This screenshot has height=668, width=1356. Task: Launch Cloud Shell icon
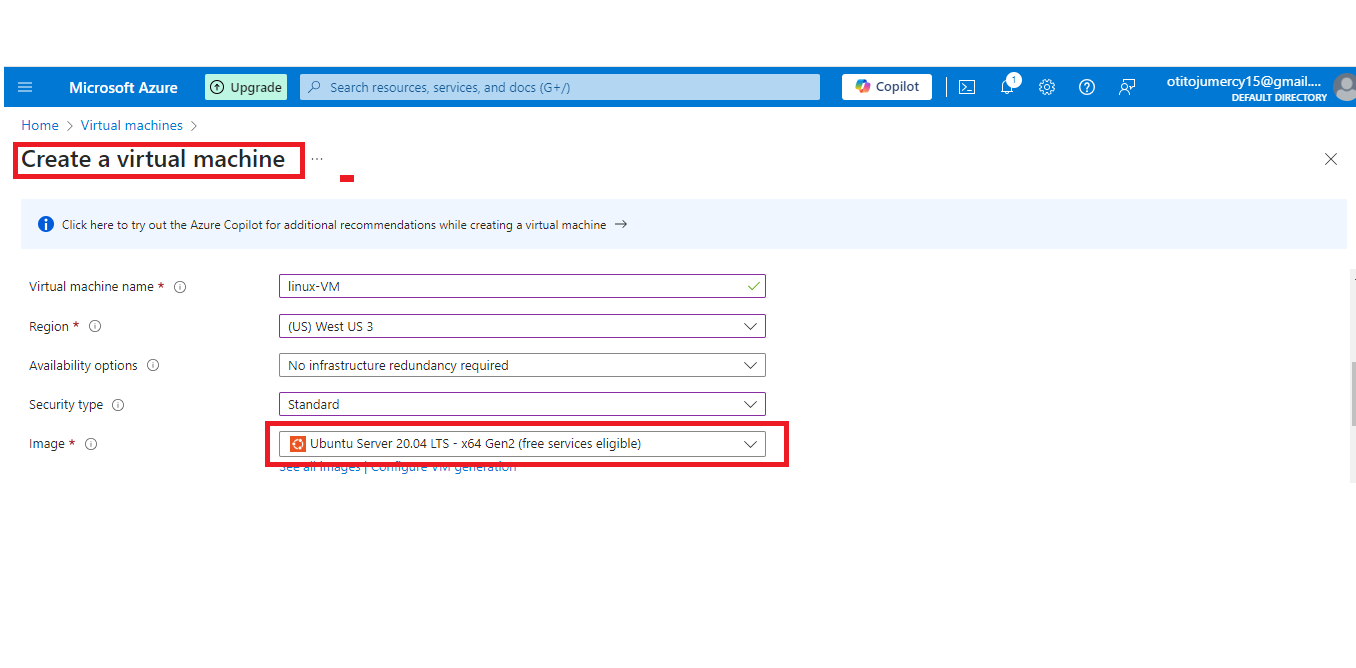click(x=967, y=87)
